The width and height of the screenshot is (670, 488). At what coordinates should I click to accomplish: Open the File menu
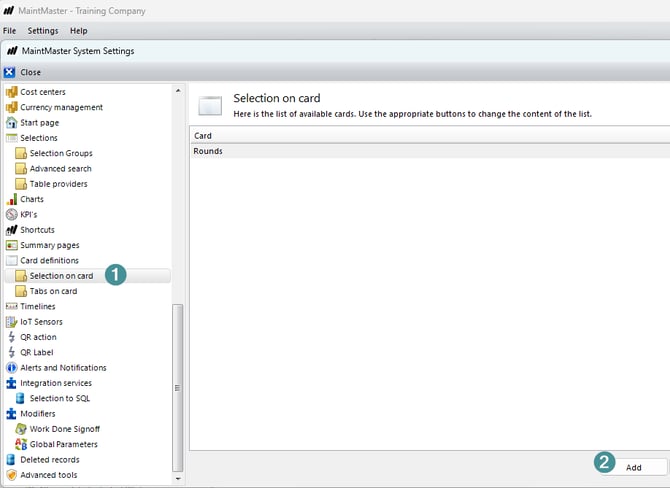[x=9, y=31]
